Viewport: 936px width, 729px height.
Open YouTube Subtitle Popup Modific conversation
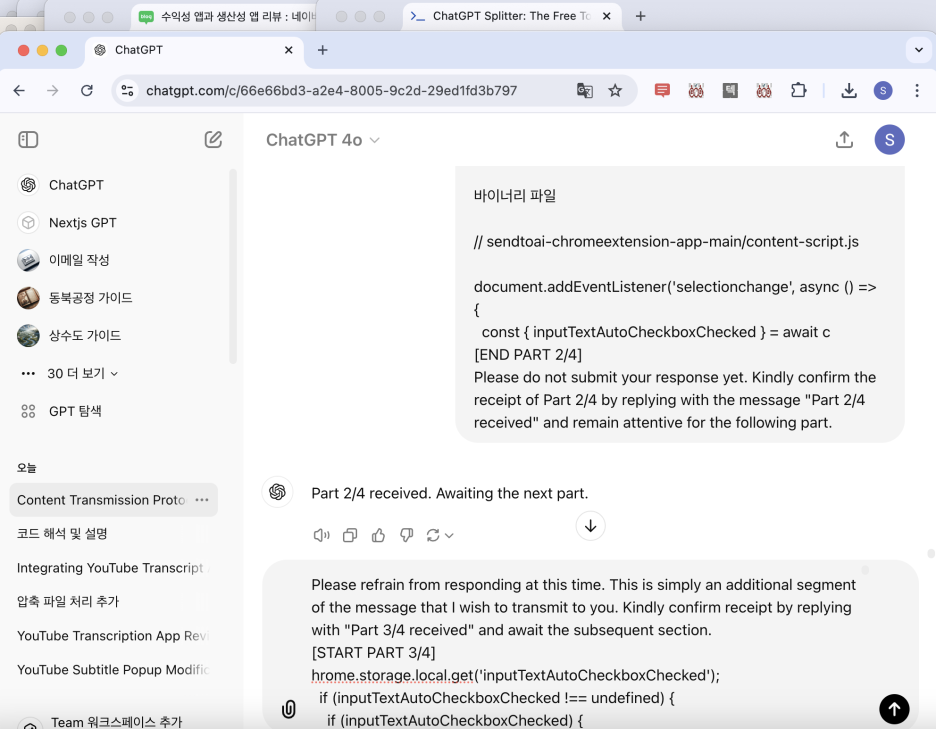[x=113, y=670]
